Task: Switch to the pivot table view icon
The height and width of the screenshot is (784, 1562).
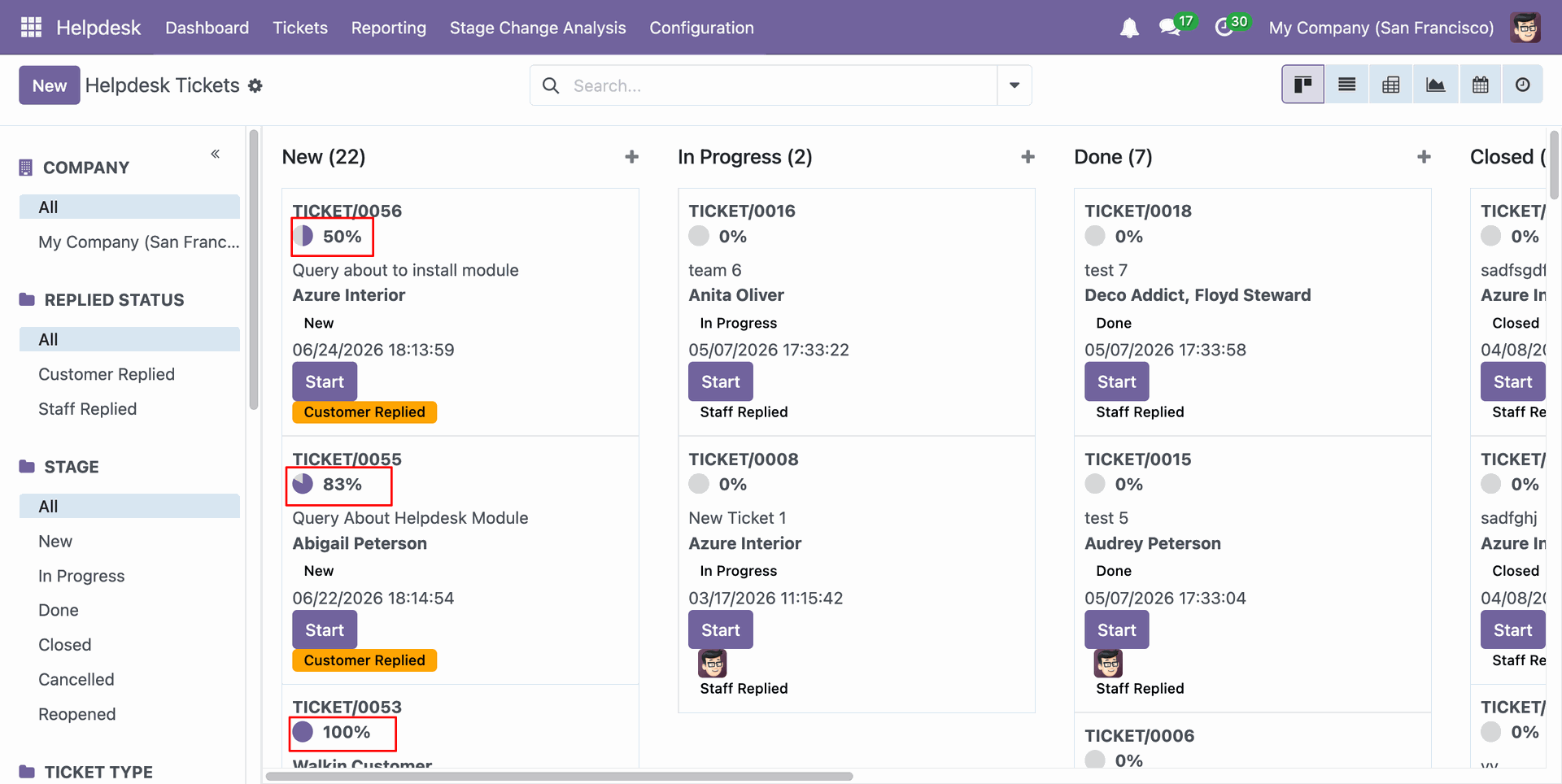Action: [x=1391, y=85]
